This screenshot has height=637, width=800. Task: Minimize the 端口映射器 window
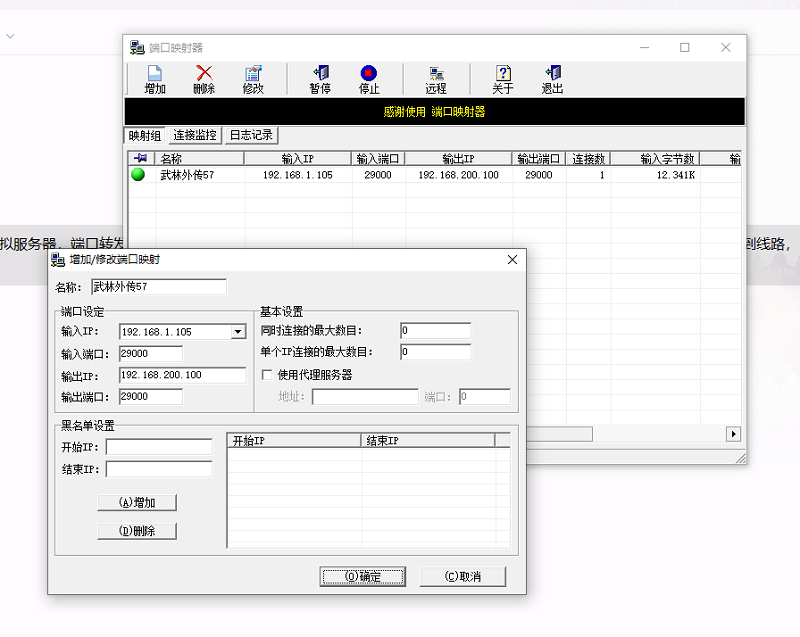tap(644, 47)
